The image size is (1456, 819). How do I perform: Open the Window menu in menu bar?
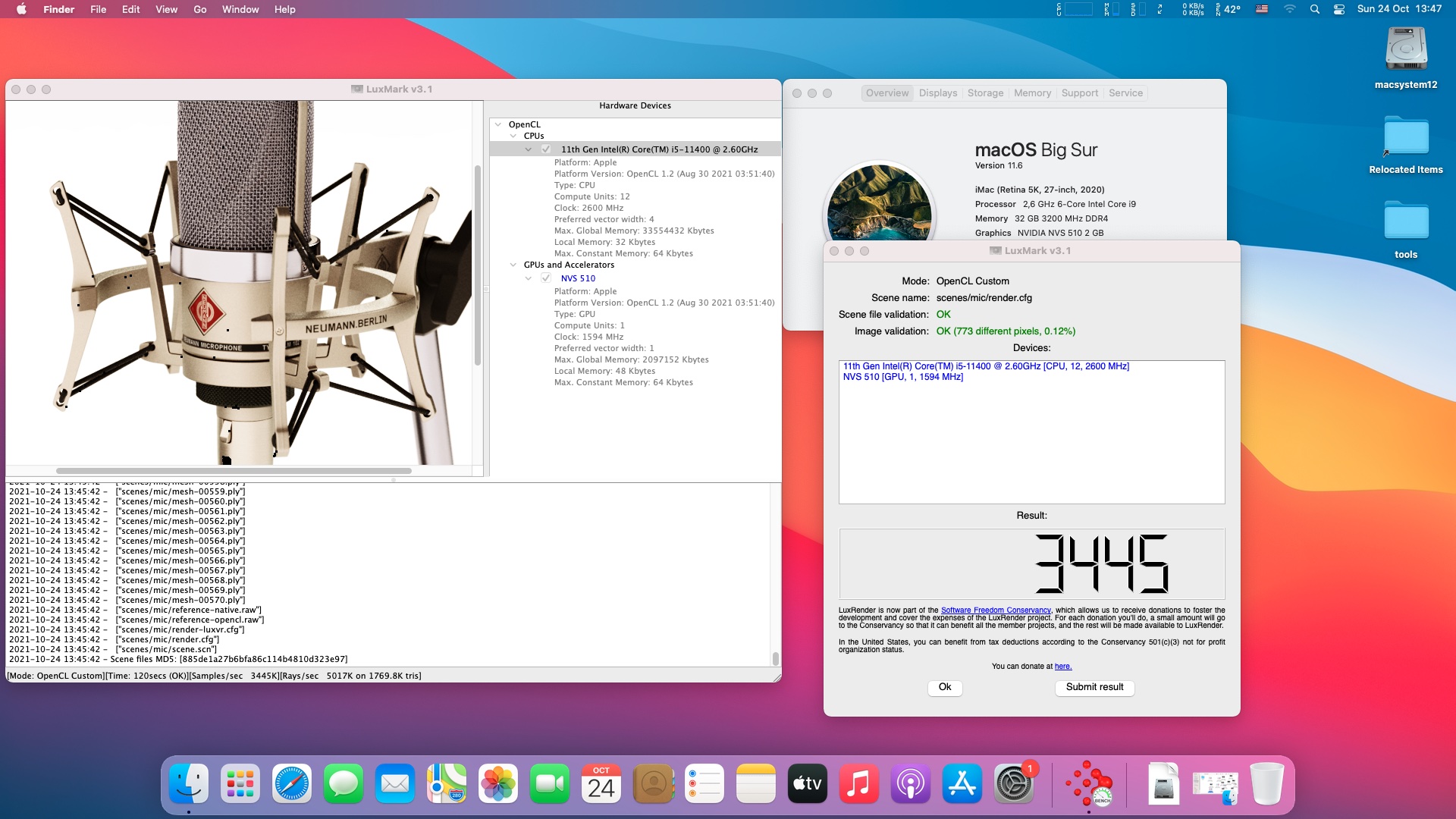point(240,9)
